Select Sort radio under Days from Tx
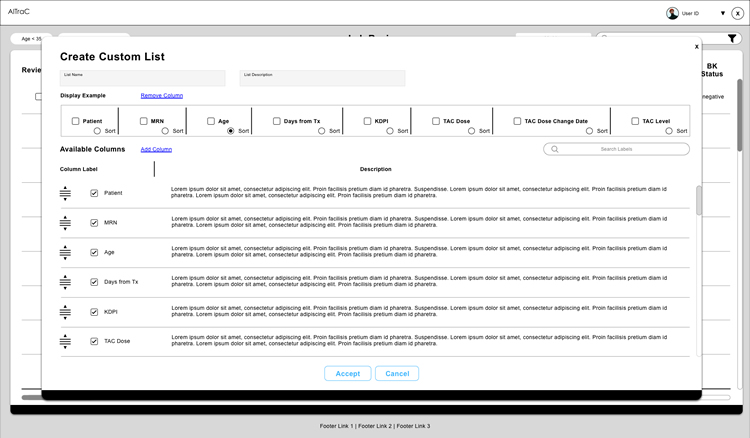Screen dimensions: 750x438 point(321,131)
